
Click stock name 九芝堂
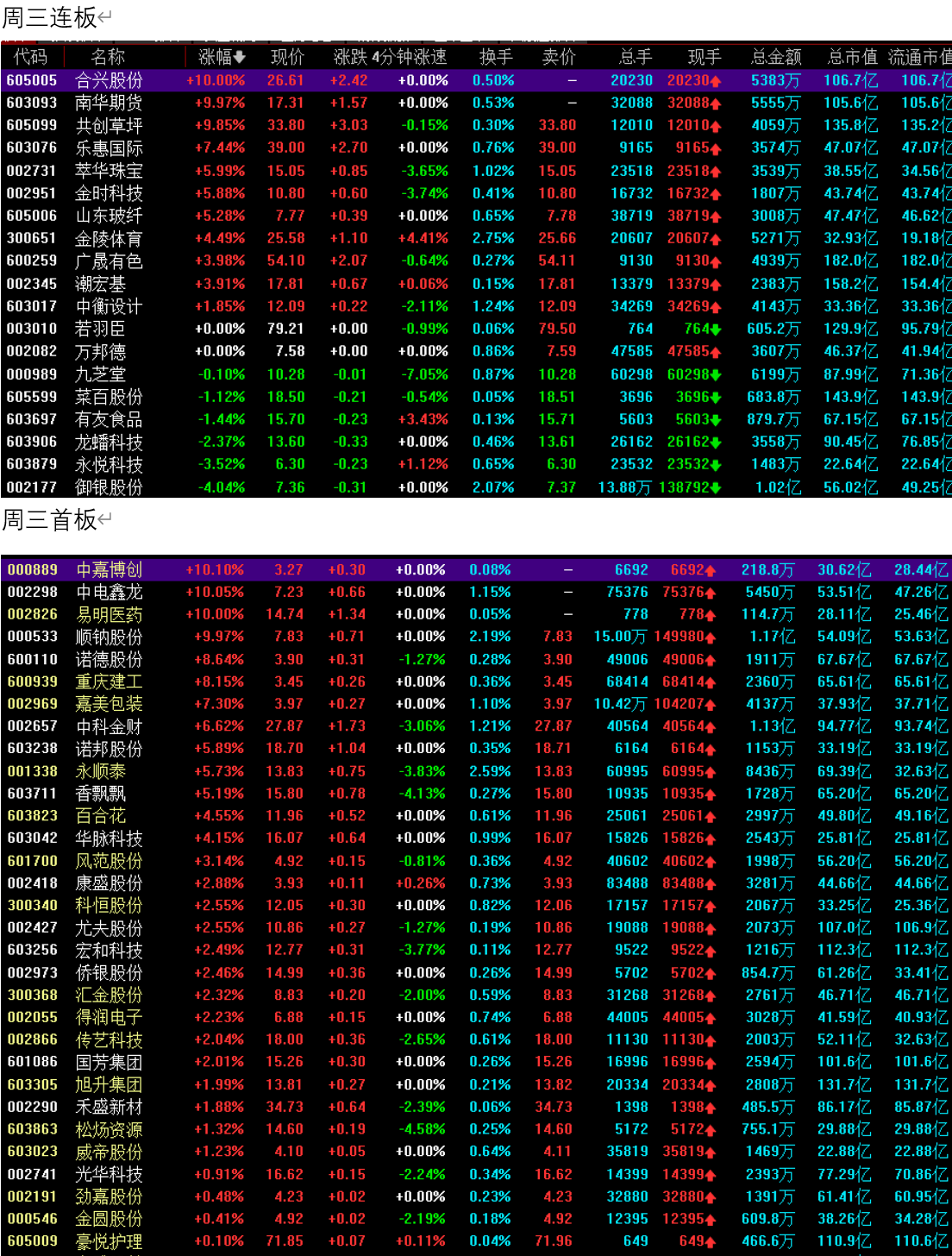coord(100,374)
